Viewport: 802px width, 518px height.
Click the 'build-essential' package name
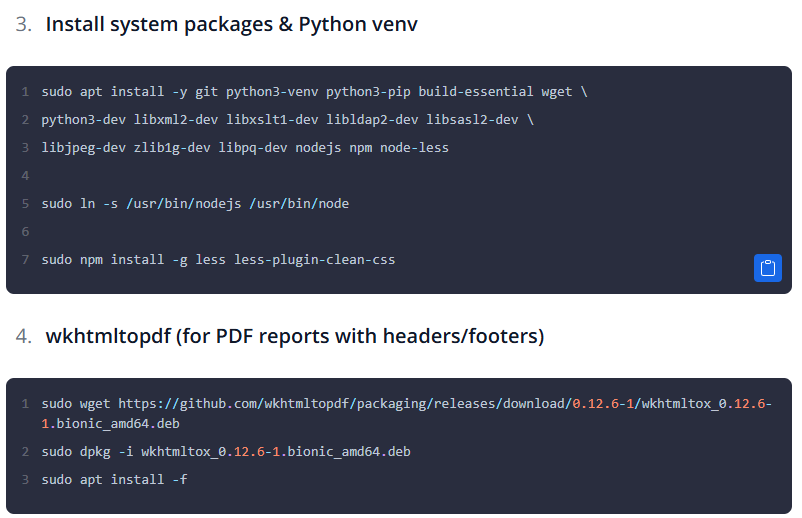(475, 92)
